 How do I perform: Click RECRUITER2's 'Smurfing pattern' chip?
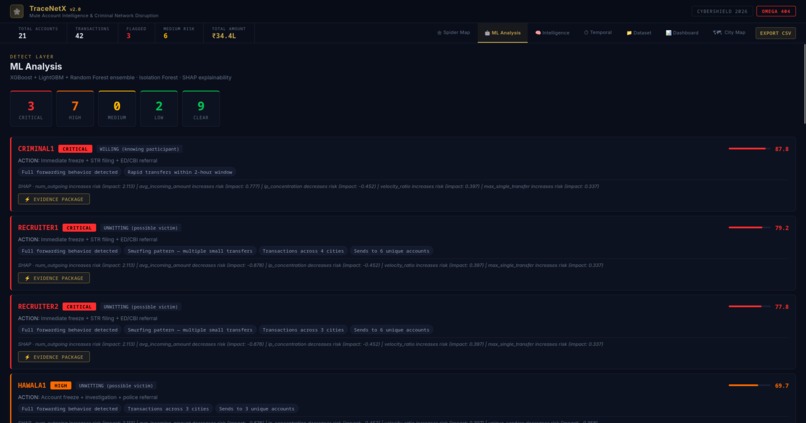tap(190, 330)
